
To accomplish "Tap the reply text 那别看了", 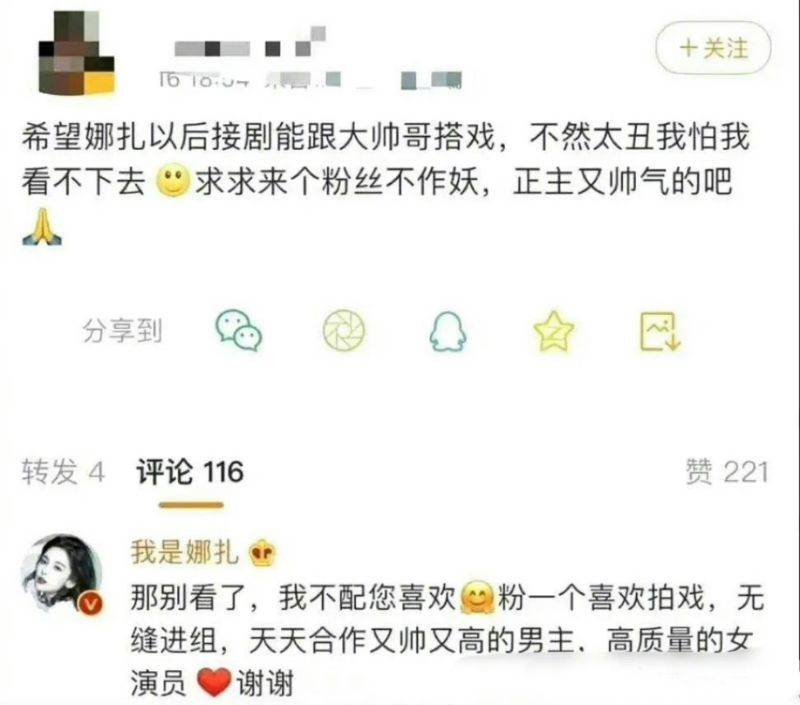I will pos(448,640).
